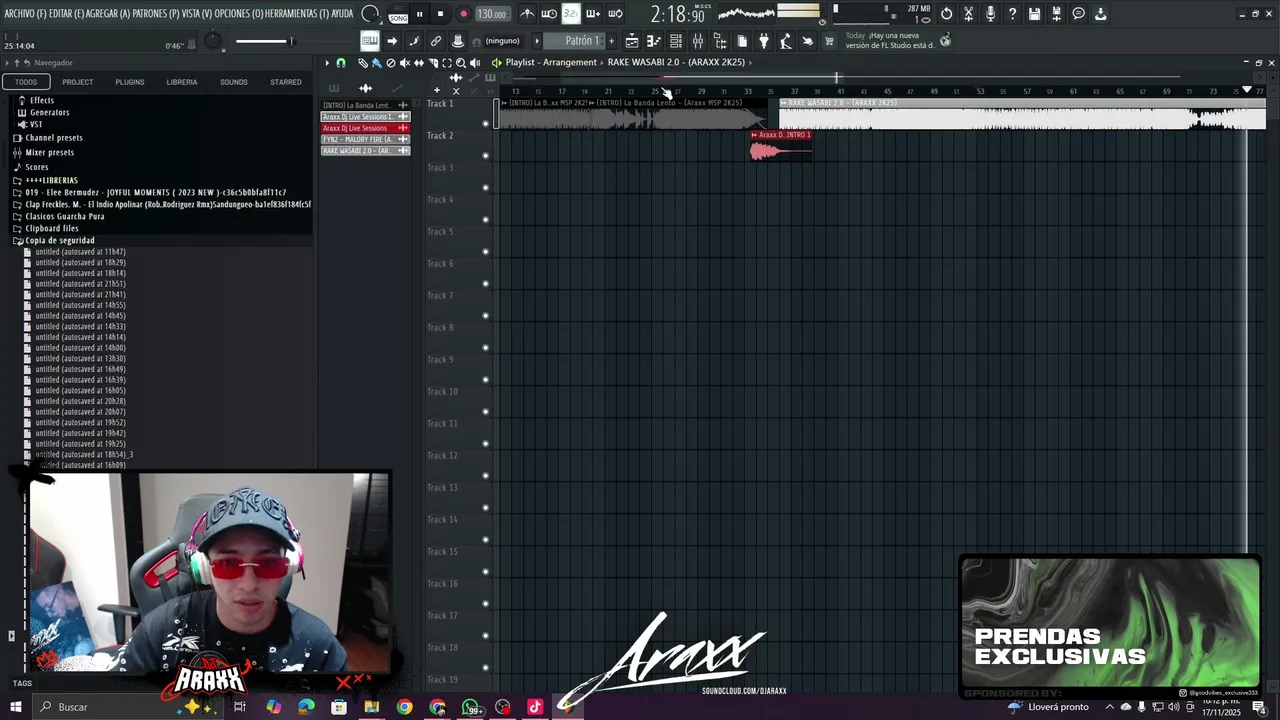Click the chat bubble icon in the toolbar
1280x720 pixels.
[x=1079, y=14]
